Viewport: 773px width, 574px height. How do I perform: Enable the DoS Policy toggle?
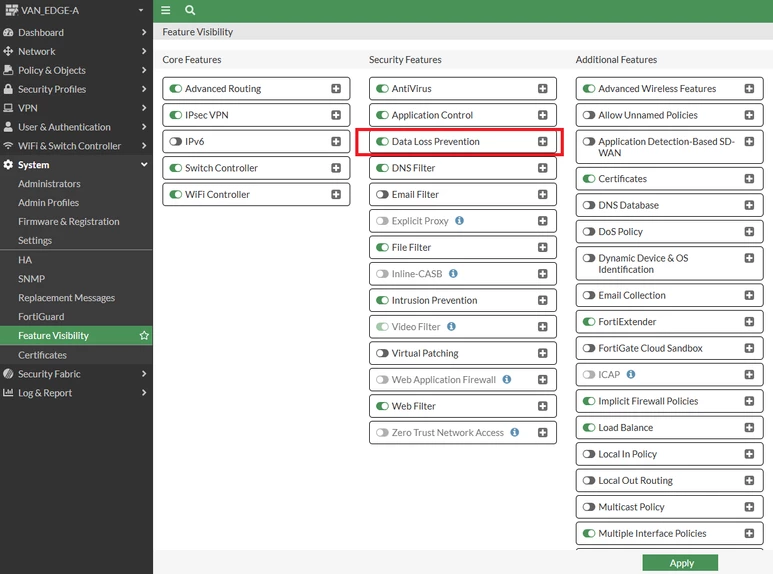tap(589, 231)
